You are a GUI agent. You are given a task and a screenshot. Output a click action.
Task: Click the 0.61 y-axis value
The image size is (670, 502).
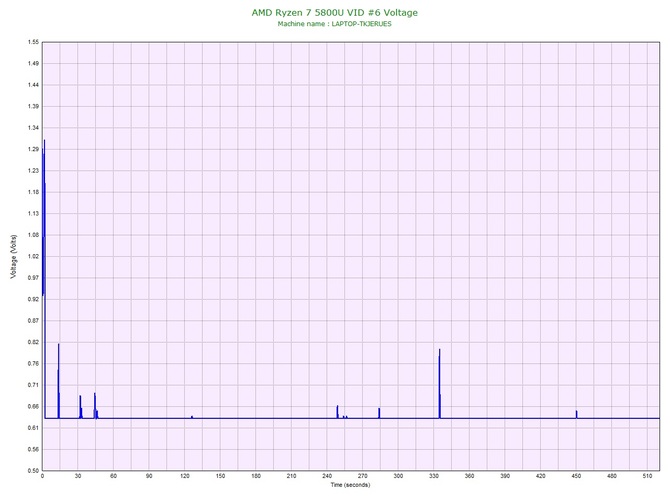coord(33,428)
